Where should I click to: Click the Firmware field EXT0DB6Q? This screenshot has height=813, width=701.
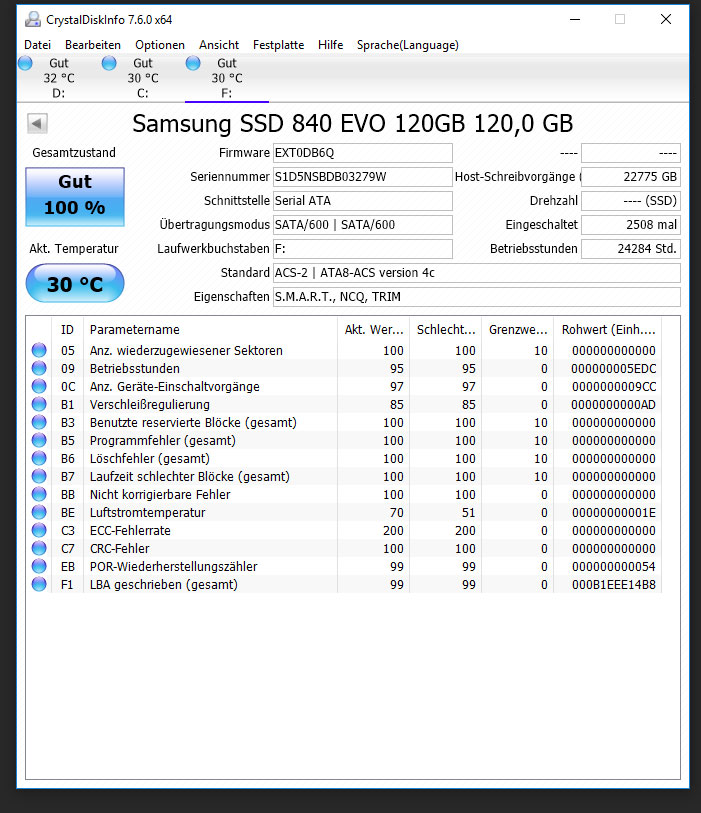coord(362,153)
